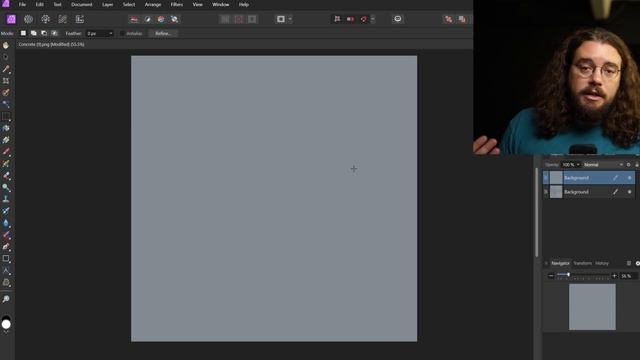Image resolution: width=640 pixels, height=360 pixels.
Task: Select the Selection Brush tool
Action: tap(6, 93)
